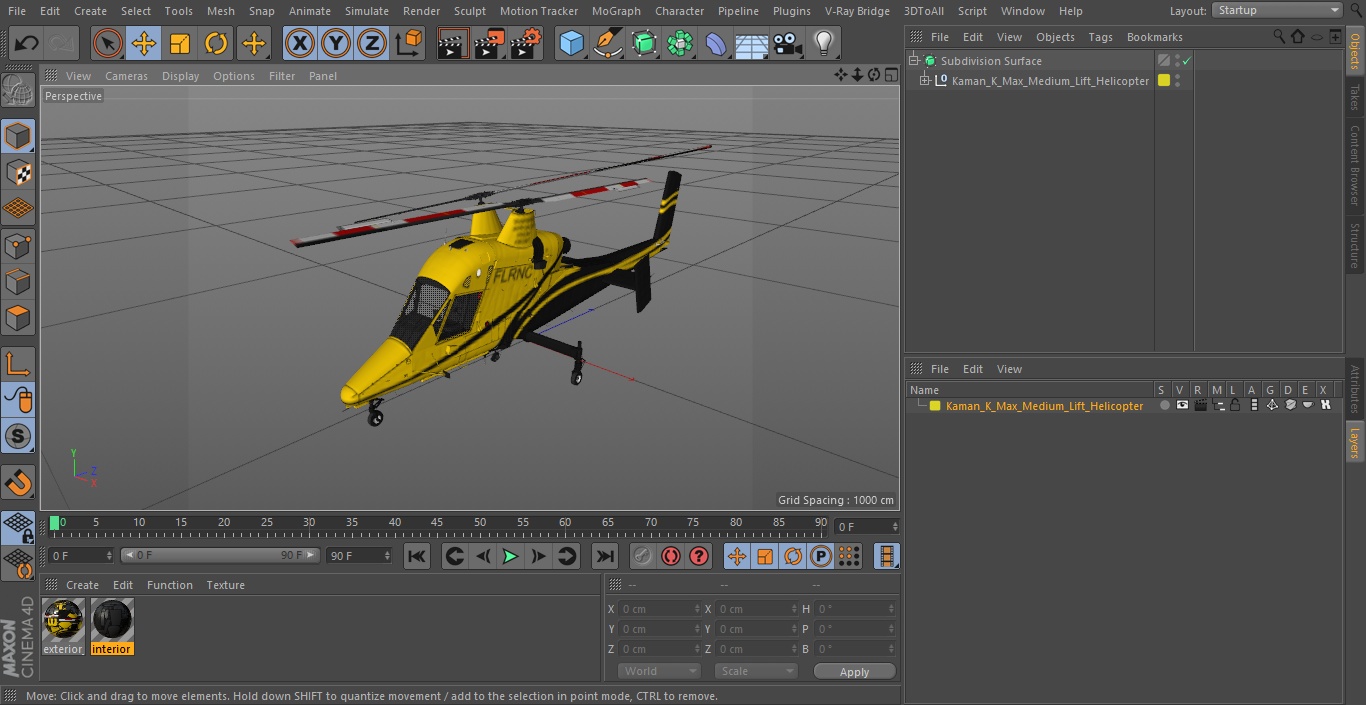Select the Scale tool
Viewport: 1366px width, 705px height.
180,43
